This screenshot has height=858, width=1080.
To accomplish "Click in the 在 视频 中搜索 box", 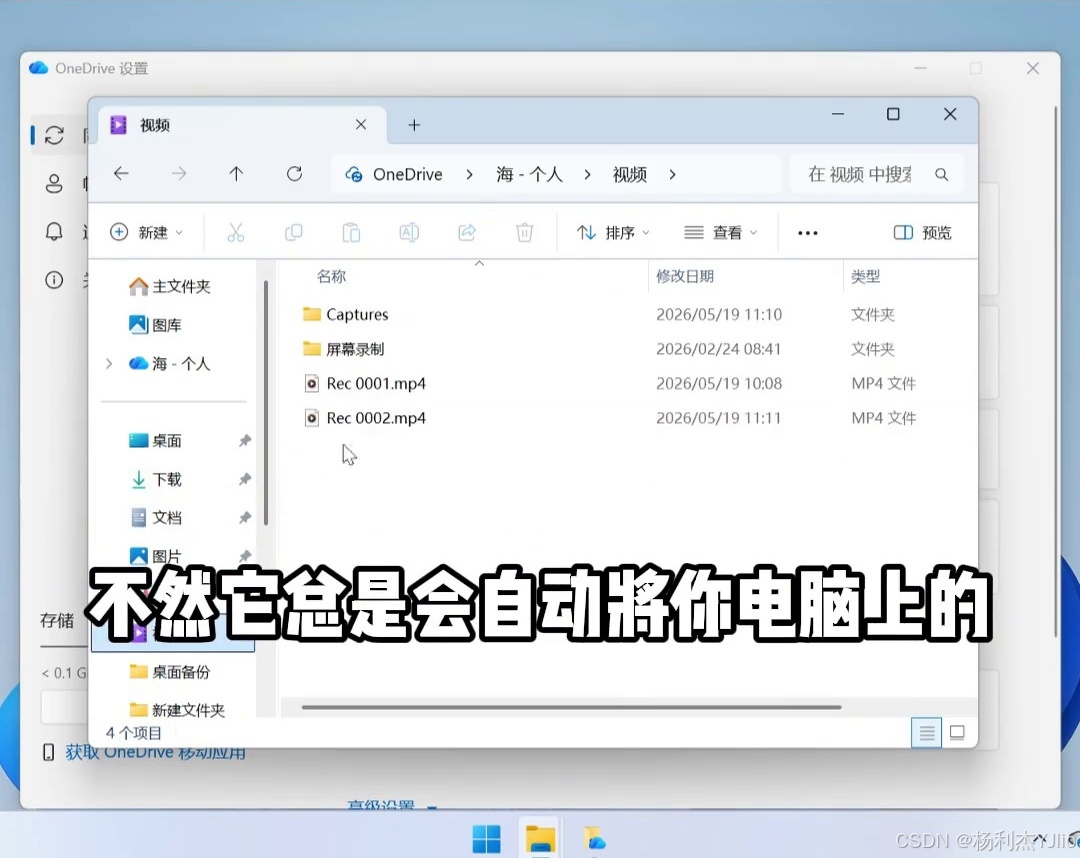I will [x=876, y=174].
